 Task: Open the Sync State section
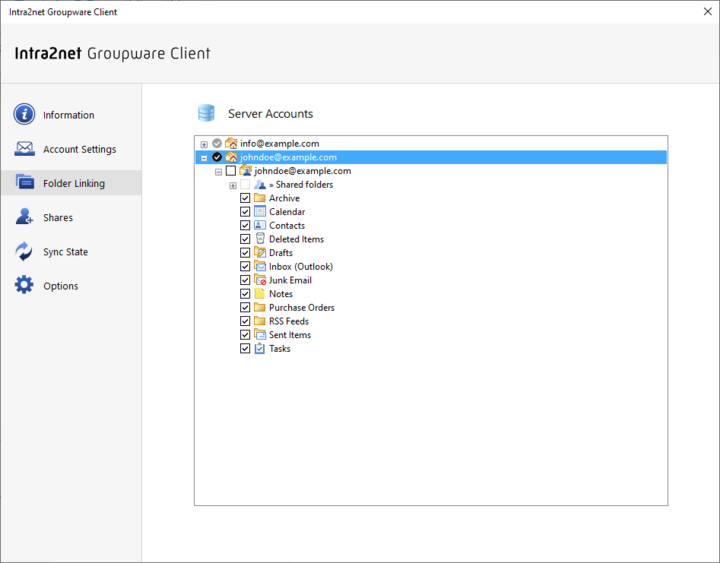71,252
